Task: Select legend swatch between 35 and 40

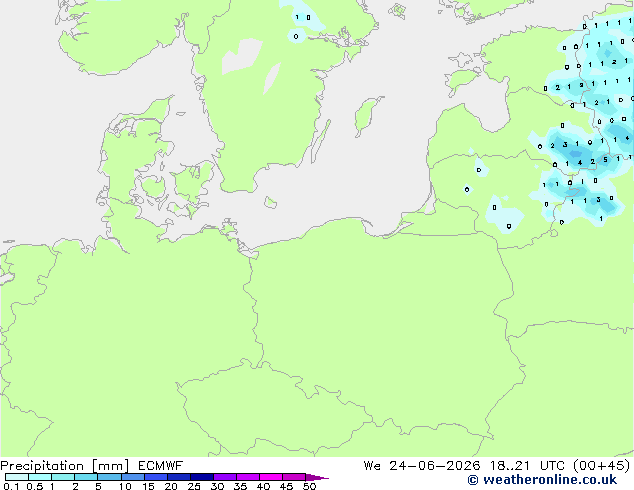Action: click(x=247, y=477)
